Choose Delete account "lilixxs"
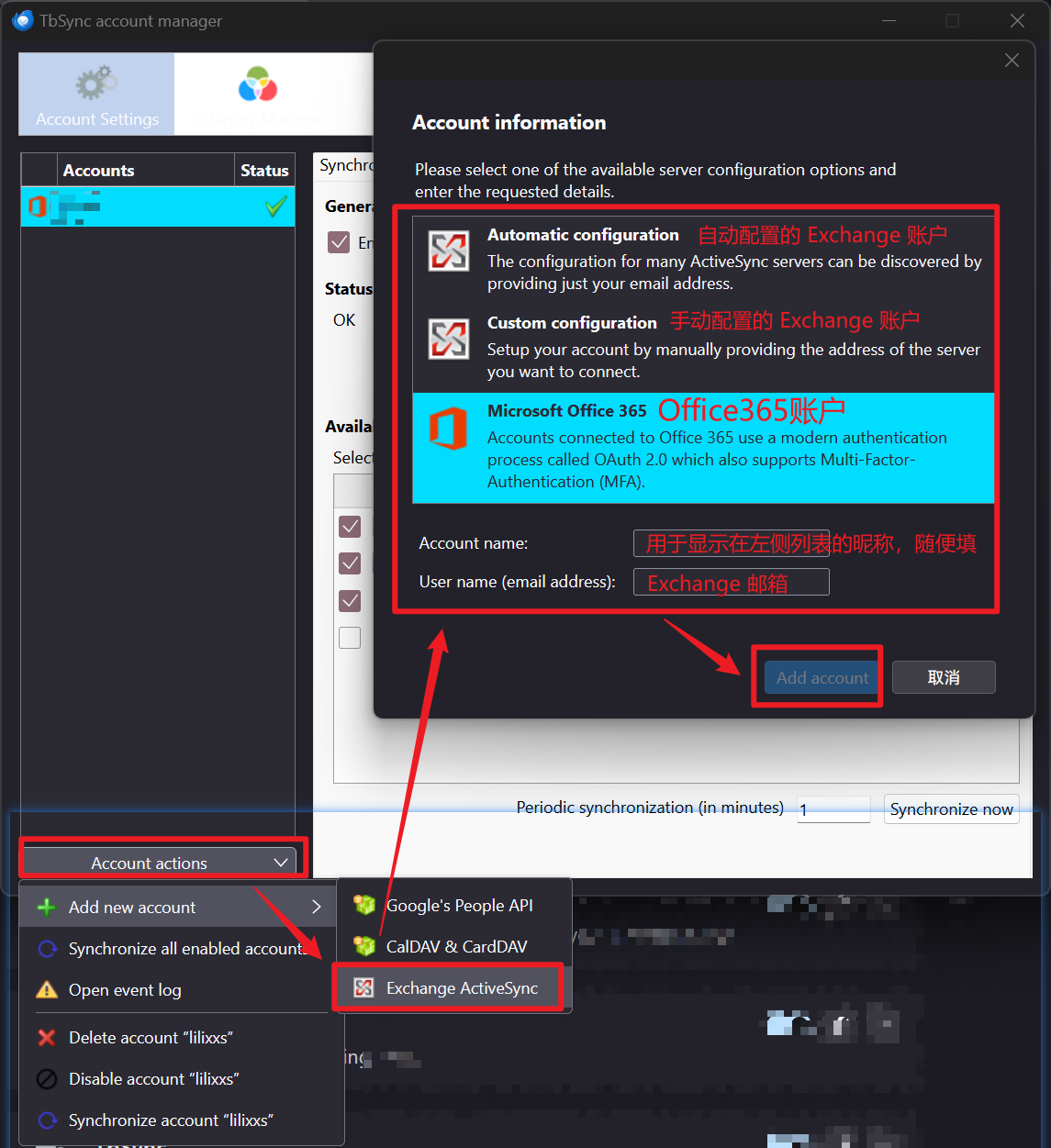This screenshot has width=1051, height=1148. click(181, 1038)
